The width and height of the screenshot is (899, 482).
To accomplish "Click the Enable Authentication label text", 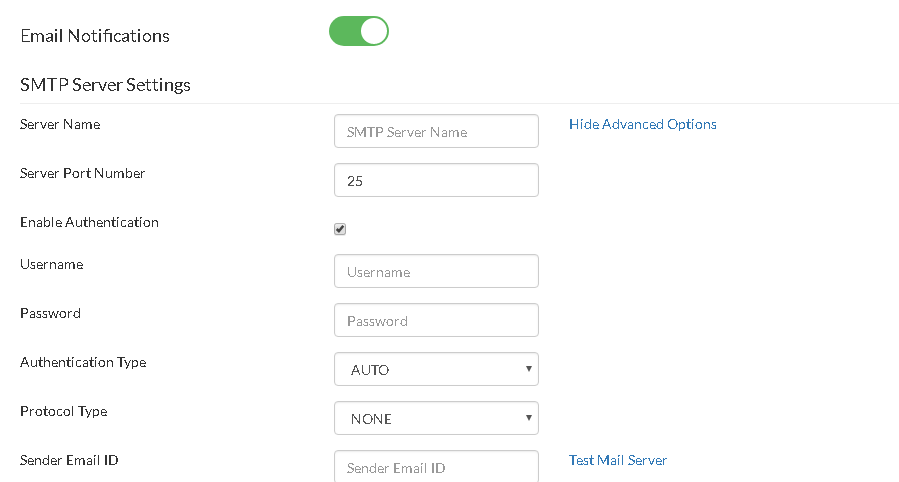I will coord(89,222).
